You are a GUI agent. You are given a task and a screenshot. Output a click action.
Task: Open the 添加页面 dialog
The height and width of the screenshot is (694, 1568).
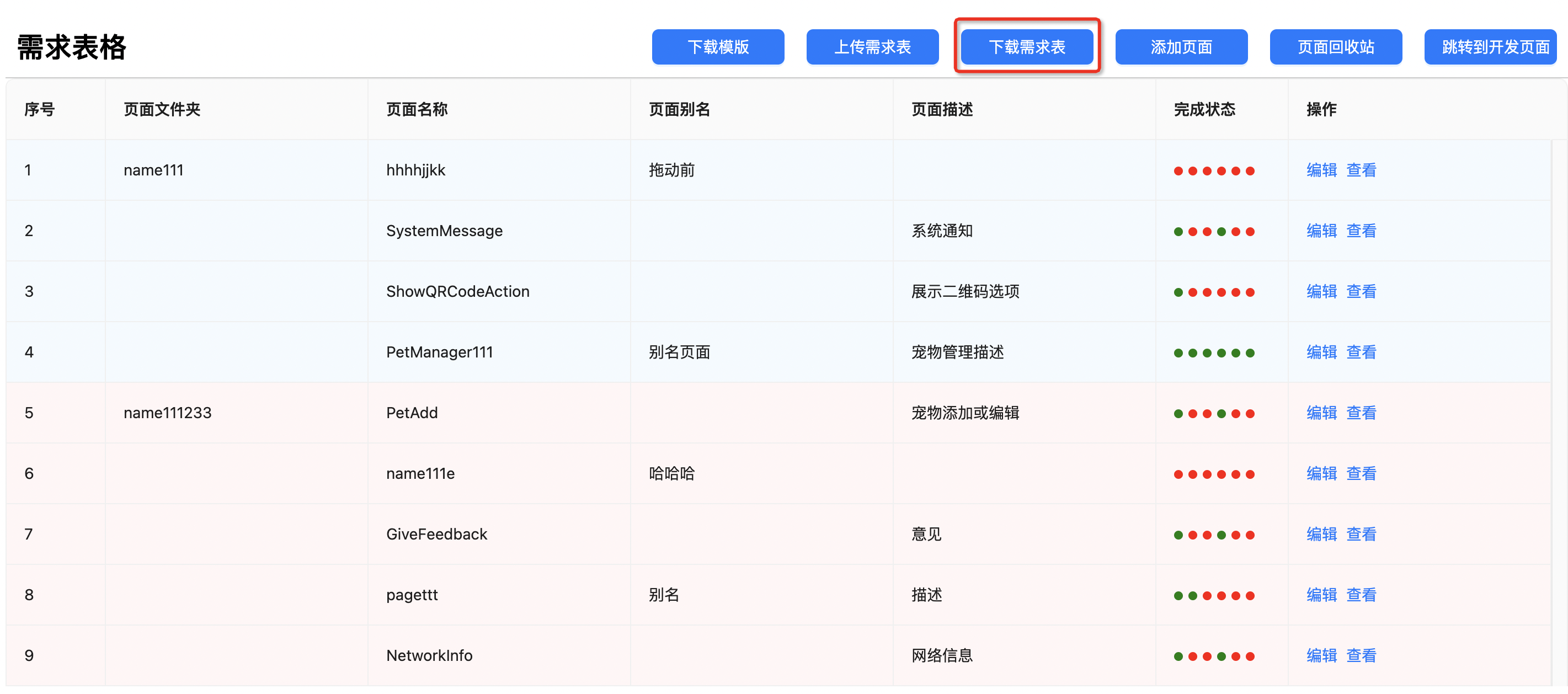tap(1181, 47)
